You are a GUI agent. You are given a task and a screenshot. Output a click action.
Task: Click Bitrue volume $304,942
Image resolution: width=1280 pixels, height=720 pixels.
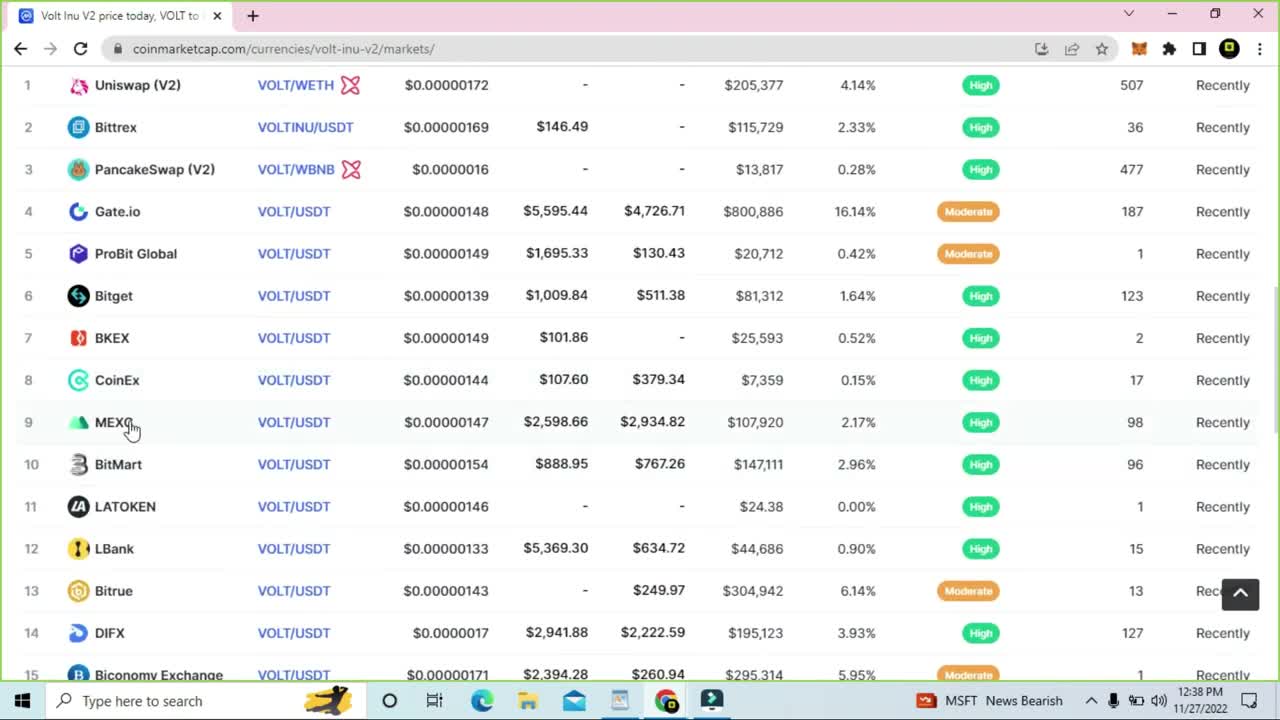tap(753, 591)
